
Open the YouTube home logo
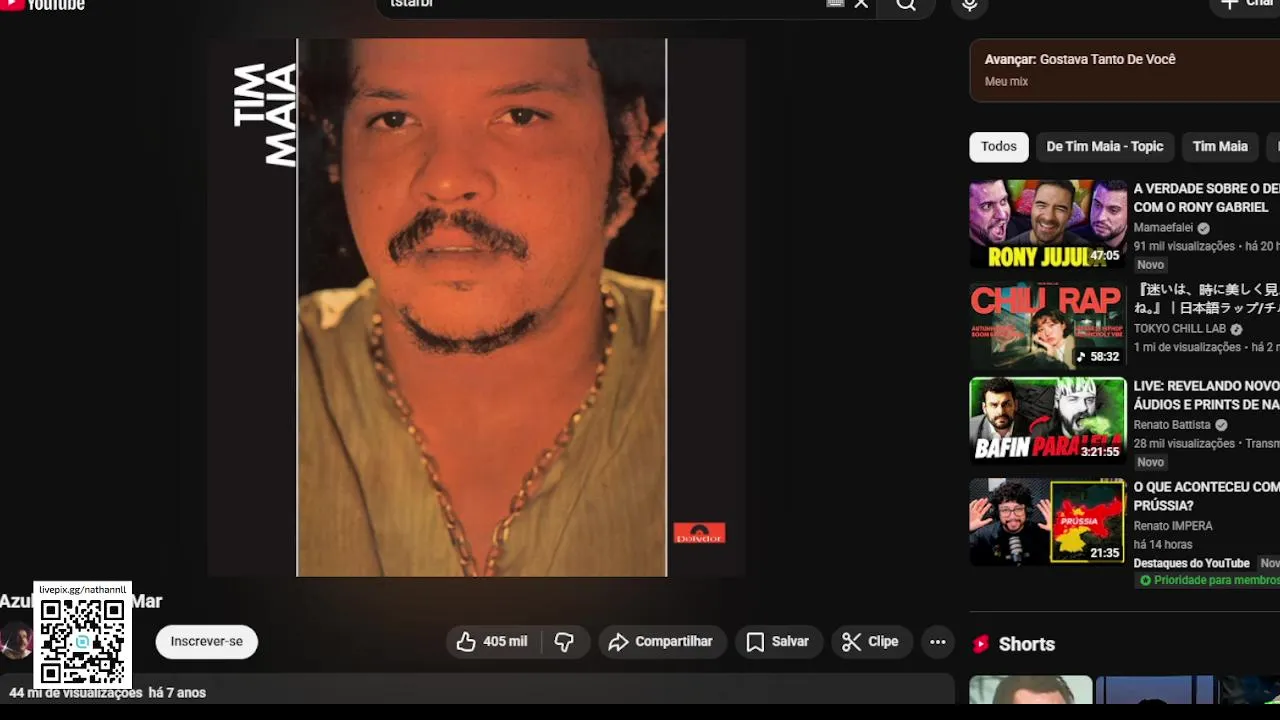pyautogui.click(x=42, y=4)
